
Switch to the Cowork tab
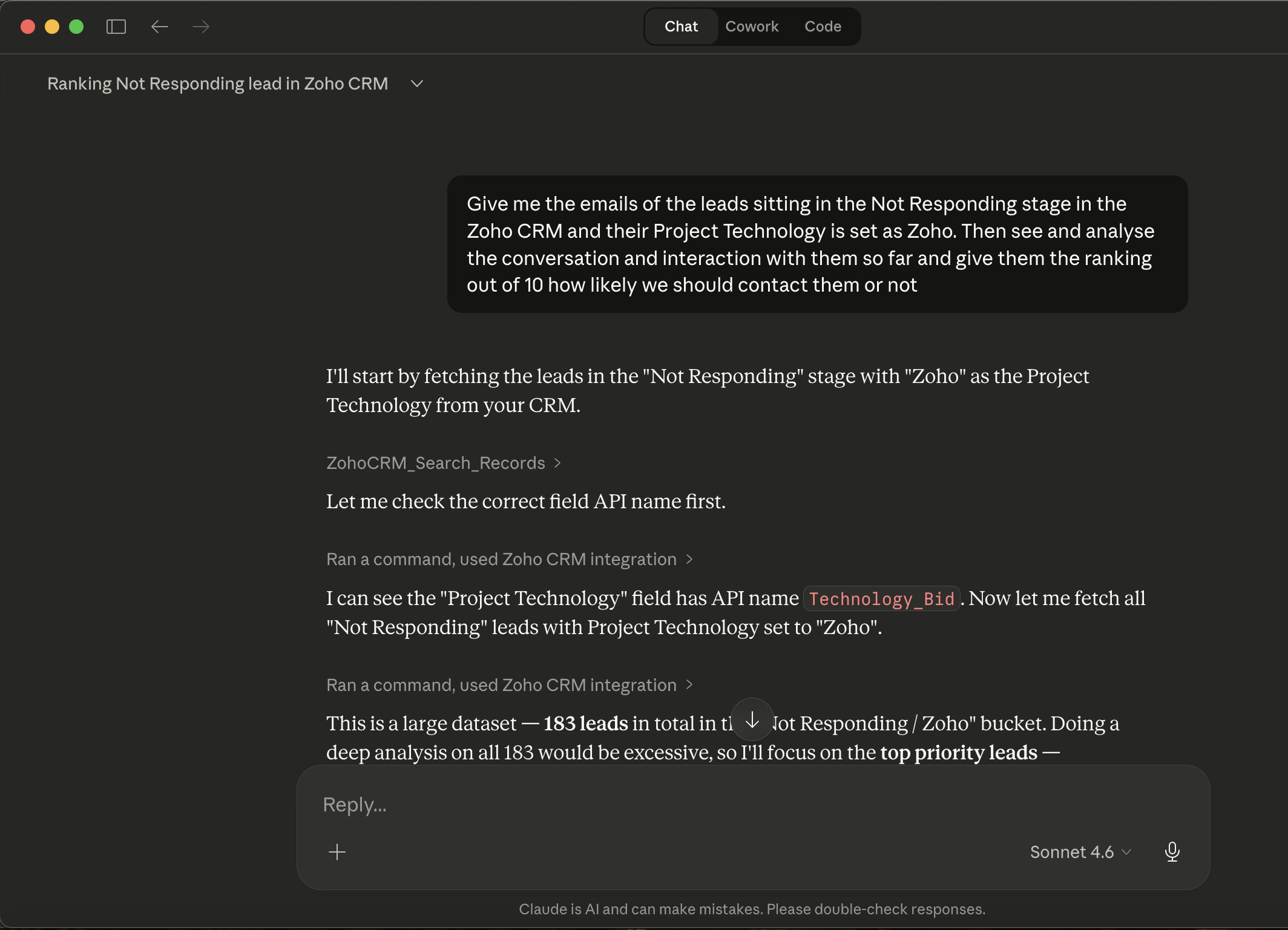coord(752,27)
